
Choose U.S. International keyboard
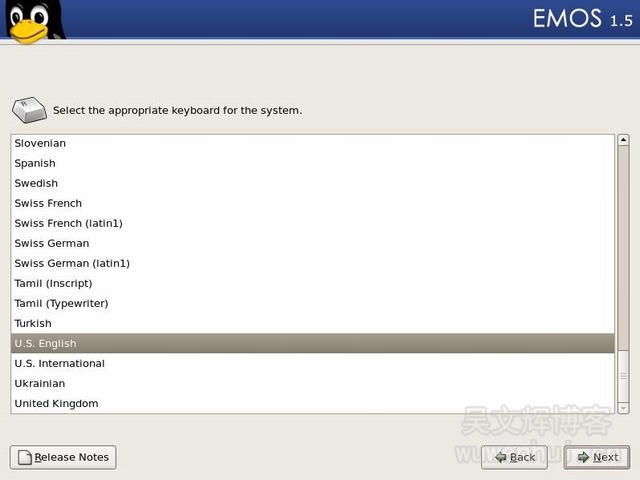[x=59, y=363]
